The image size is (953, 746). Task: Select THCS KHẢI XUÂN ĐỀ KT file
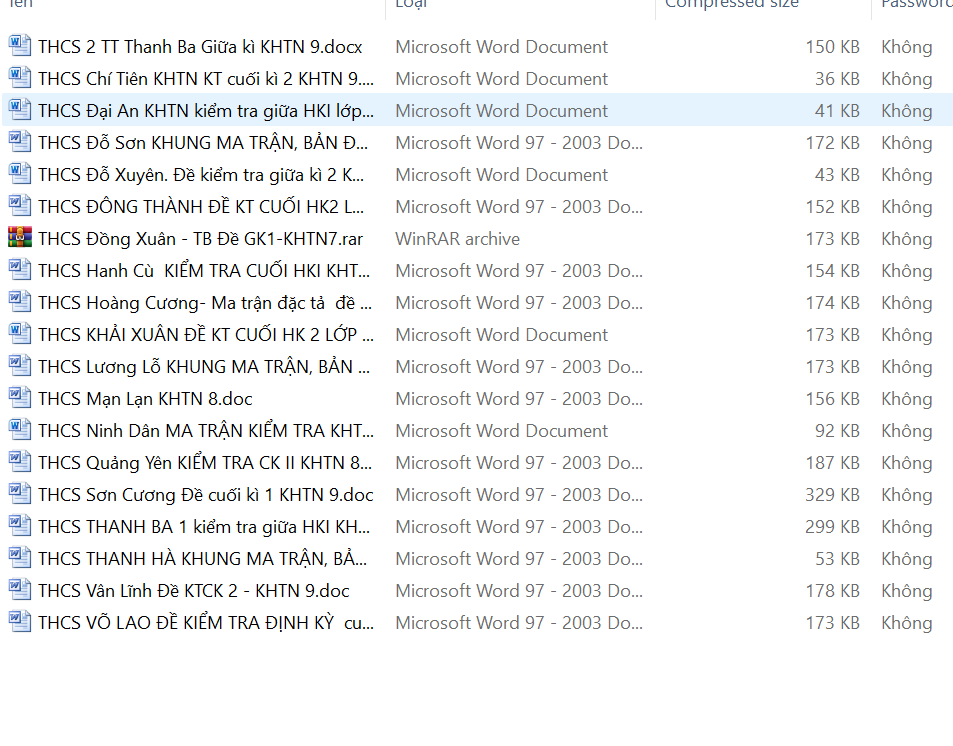[206, 335]
